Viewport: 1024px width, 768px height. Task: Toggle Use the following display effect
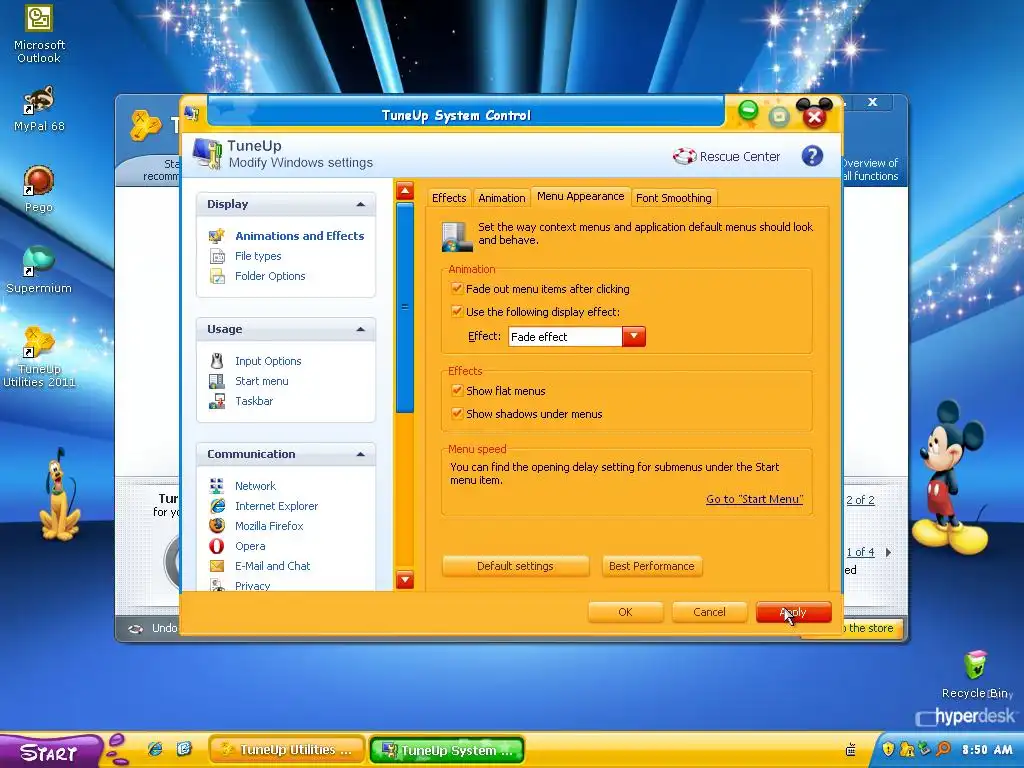click(x=457, y=312)
